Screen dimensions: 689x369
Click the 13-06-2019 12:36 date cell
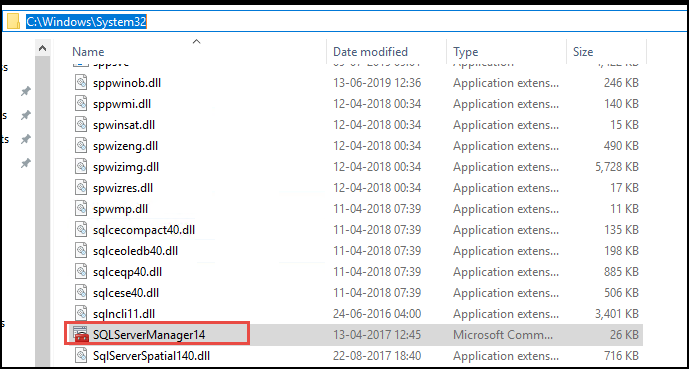pyautogui.click(x=377, y=83)
